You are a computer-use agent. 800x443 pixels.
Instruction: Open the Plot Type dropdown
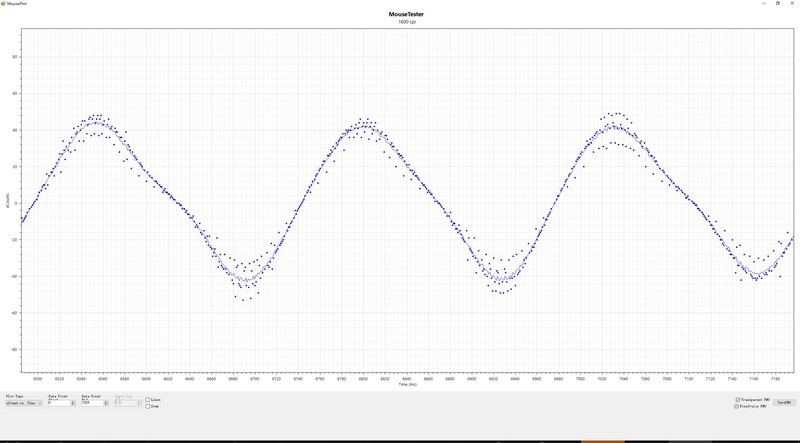[24, 403]
